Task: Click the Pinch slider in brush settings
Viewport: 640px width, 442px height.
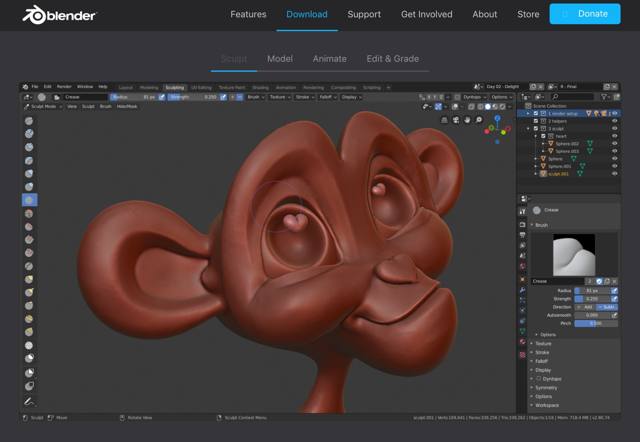Action: [595, 323]
